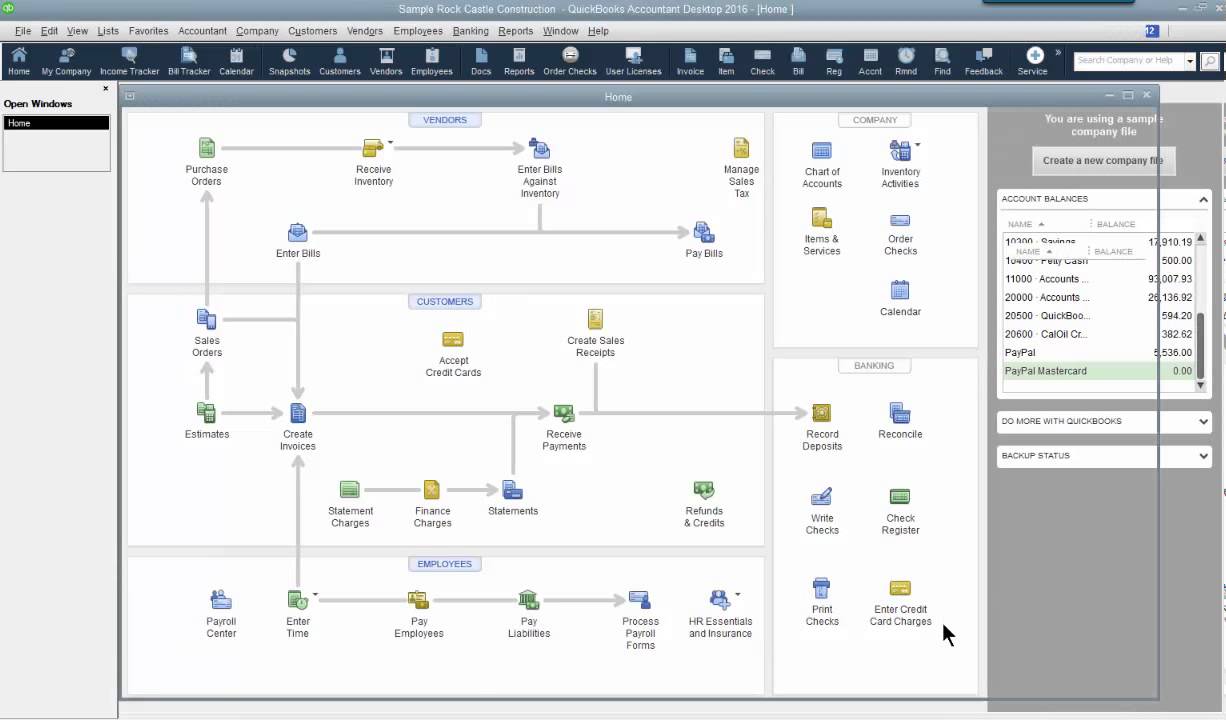The image size is (1226, 720).
Task: Expand Do More With QuickBooks section
Action: pyautogui.click(x=1203, y=421)
